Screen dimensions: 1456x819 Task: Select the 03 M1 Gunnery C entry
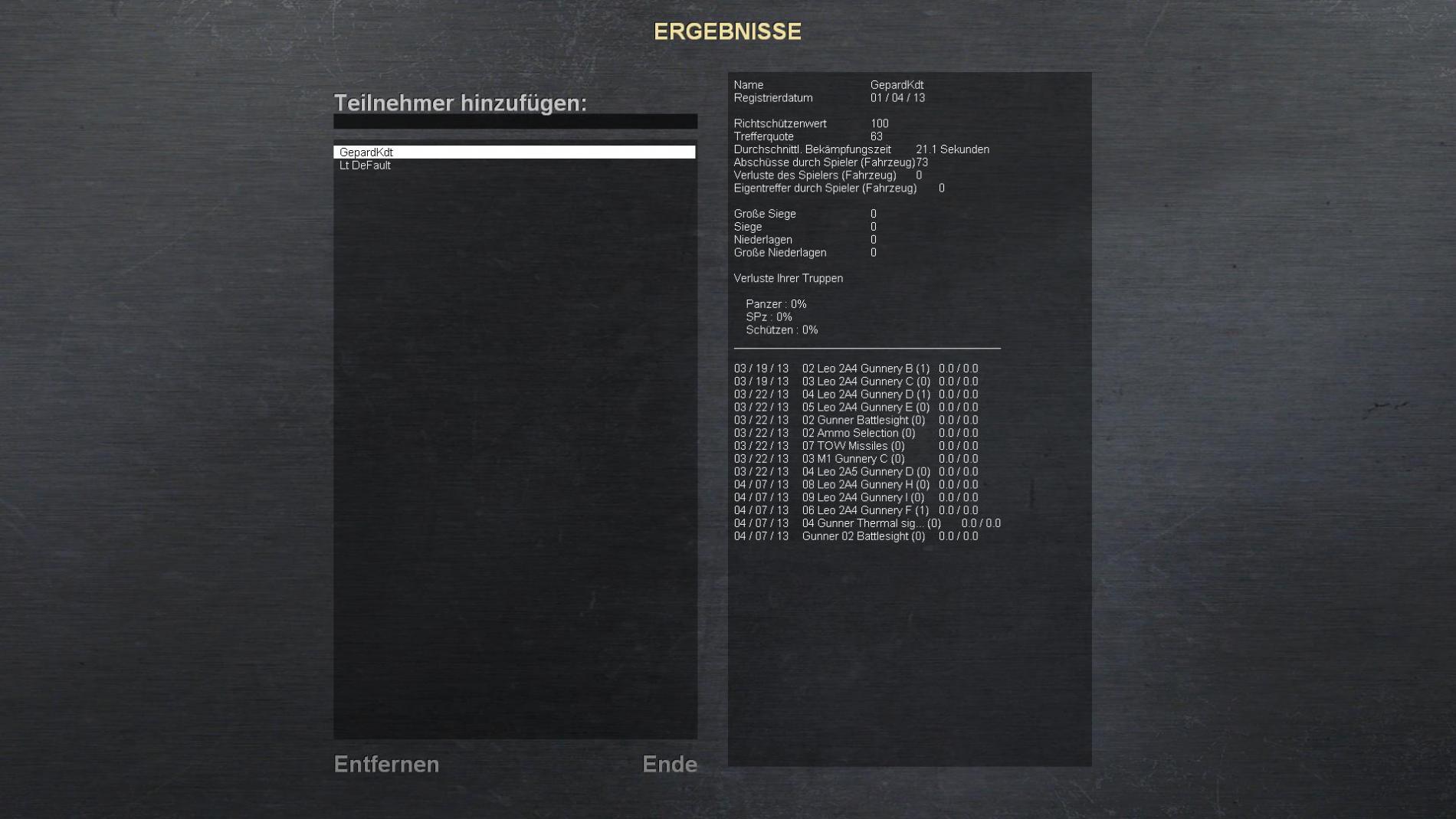coord(853,459)
